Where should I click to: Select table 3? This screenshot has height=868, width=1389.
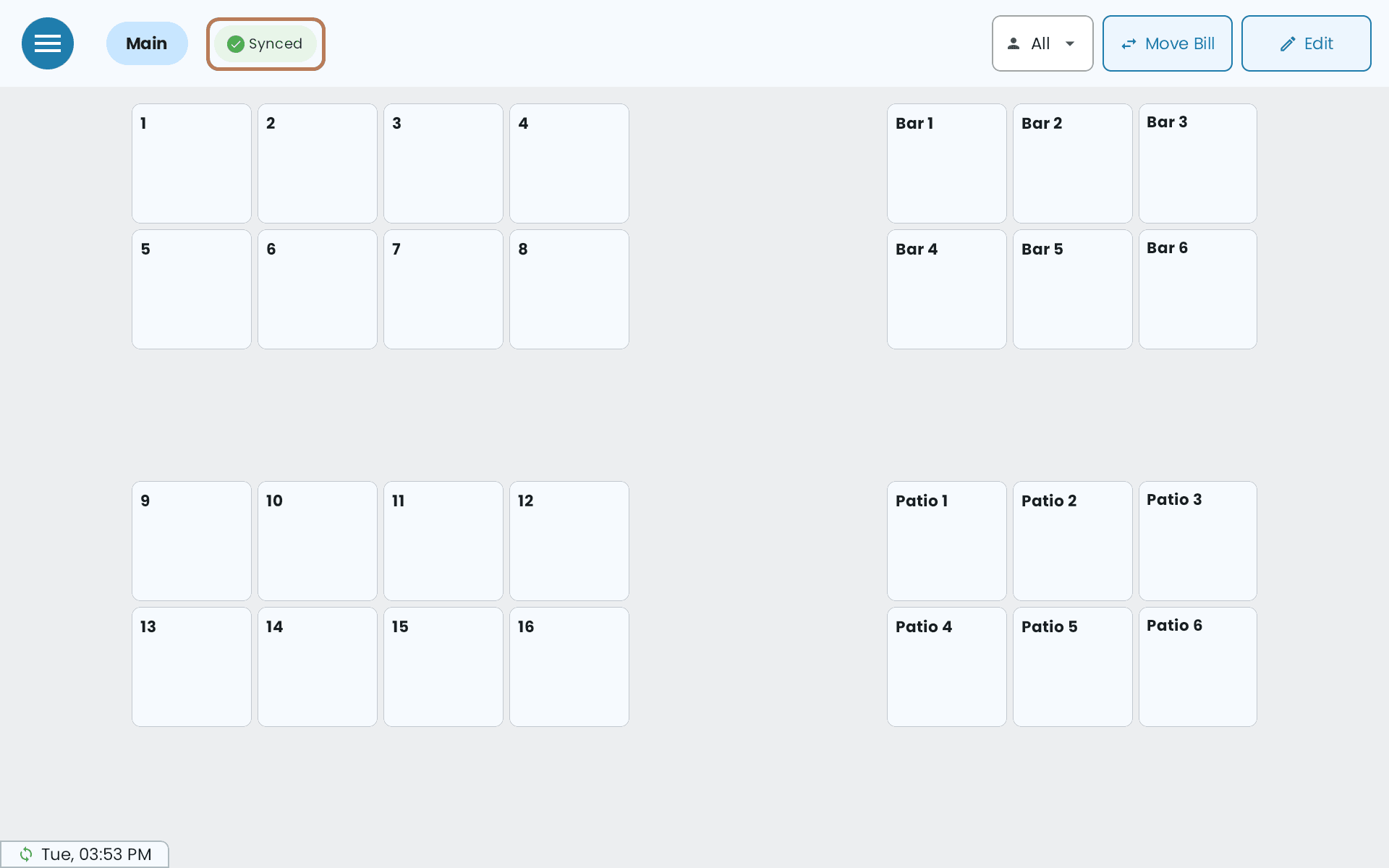coord(443,163)
